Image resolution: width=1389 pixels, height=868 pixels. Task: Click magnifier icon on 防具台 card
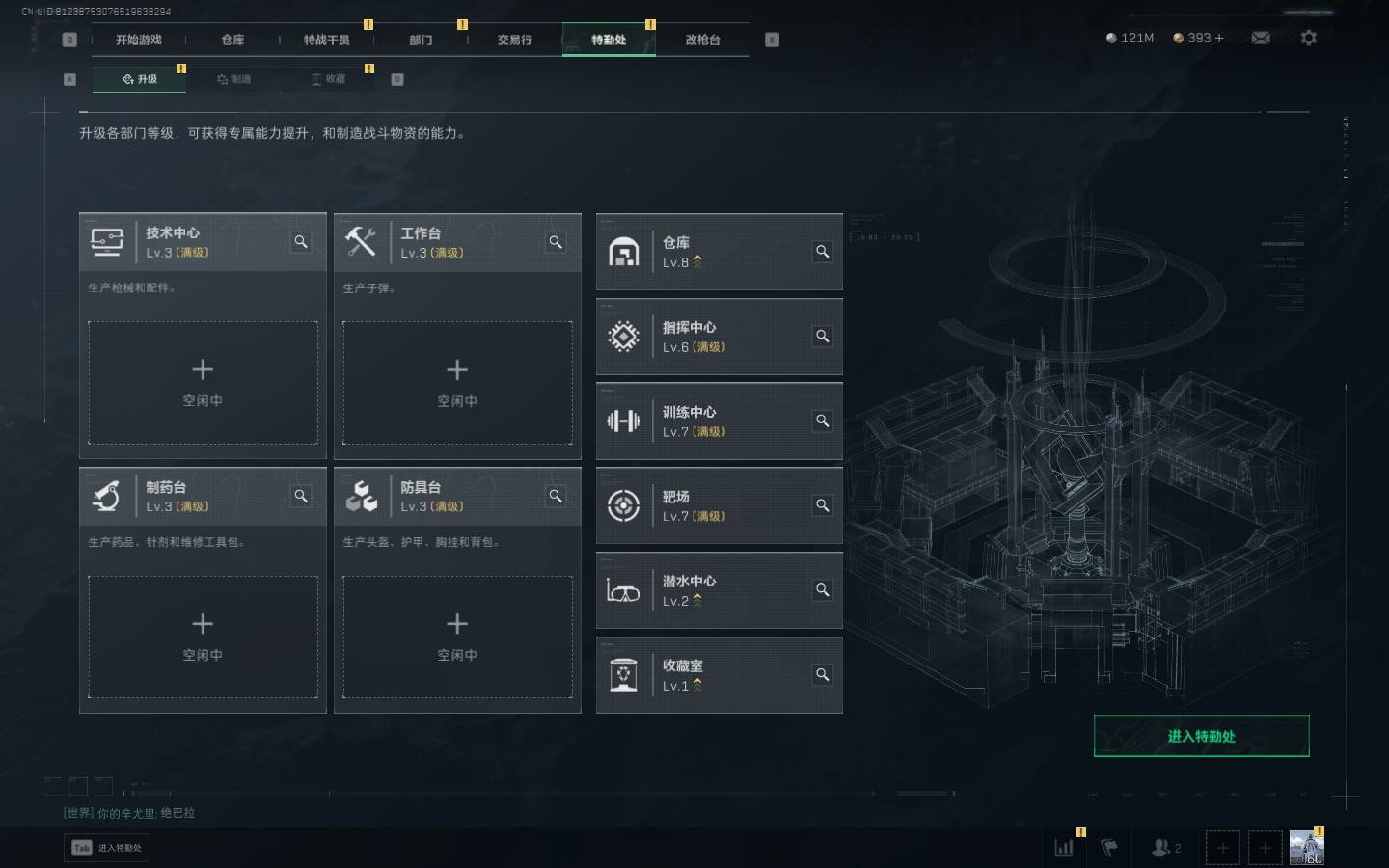point(556,496)
